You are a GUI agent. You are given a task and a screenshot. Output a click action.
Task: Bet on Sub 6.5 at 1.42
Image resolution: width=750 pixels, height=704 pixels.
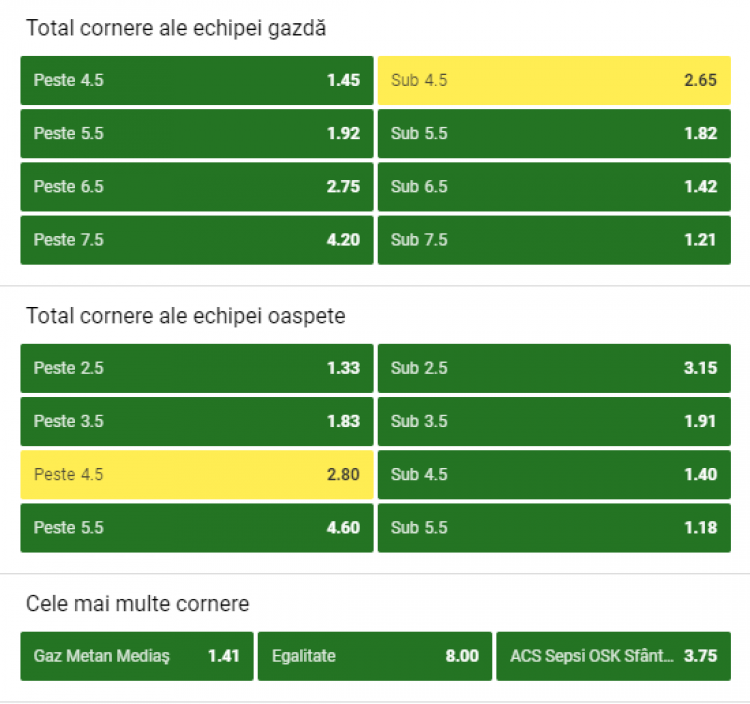pos(554,186)
